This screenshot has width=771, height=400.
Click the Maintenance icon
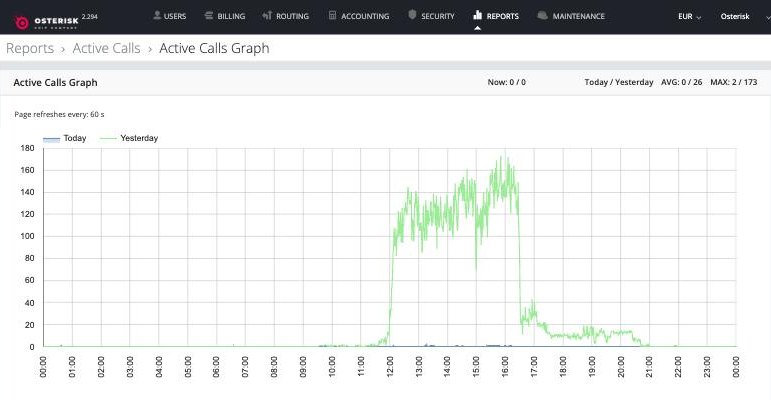[x=542, y=15]
